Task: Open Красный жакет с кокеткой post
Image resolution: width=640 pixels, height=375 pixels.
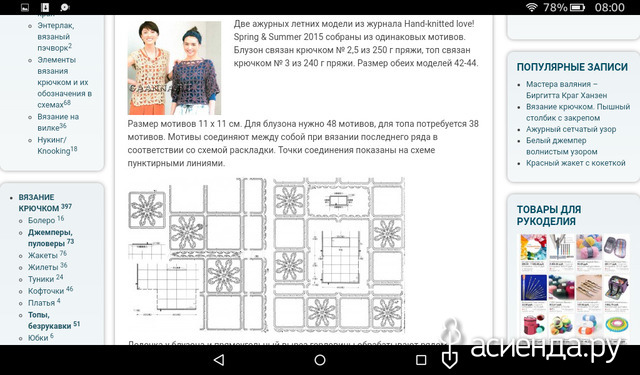Action: (x=576, y=163)
